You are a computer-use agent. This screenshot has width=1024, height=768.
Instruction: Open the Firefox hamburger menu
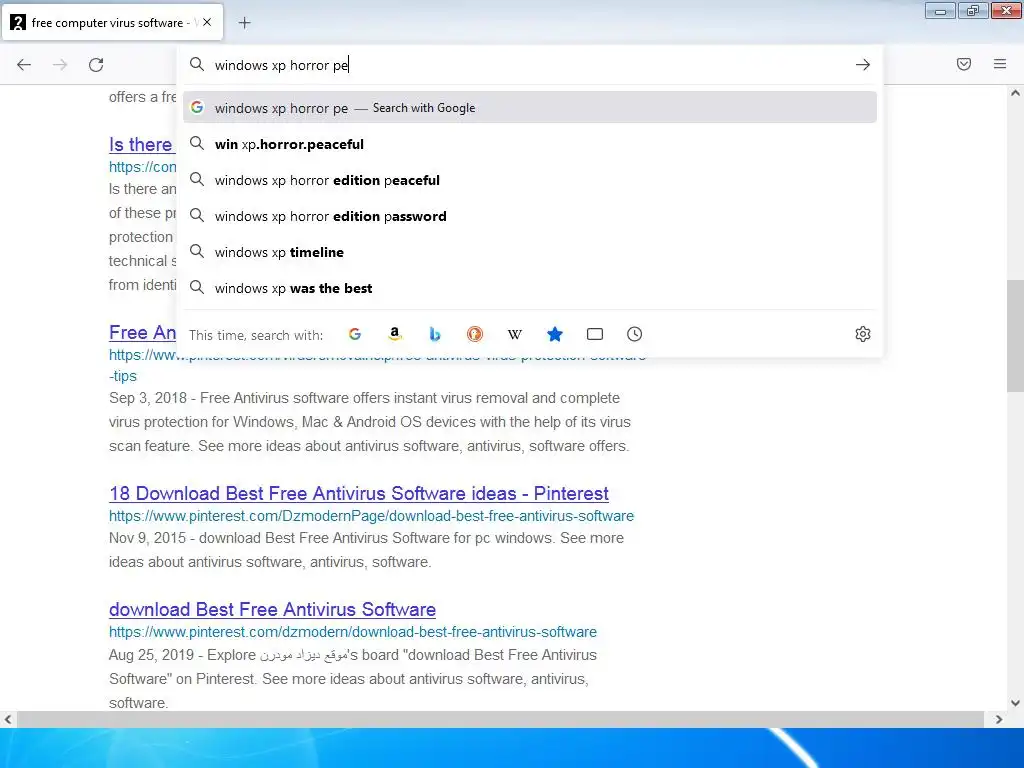click(x=1000, y=64)
